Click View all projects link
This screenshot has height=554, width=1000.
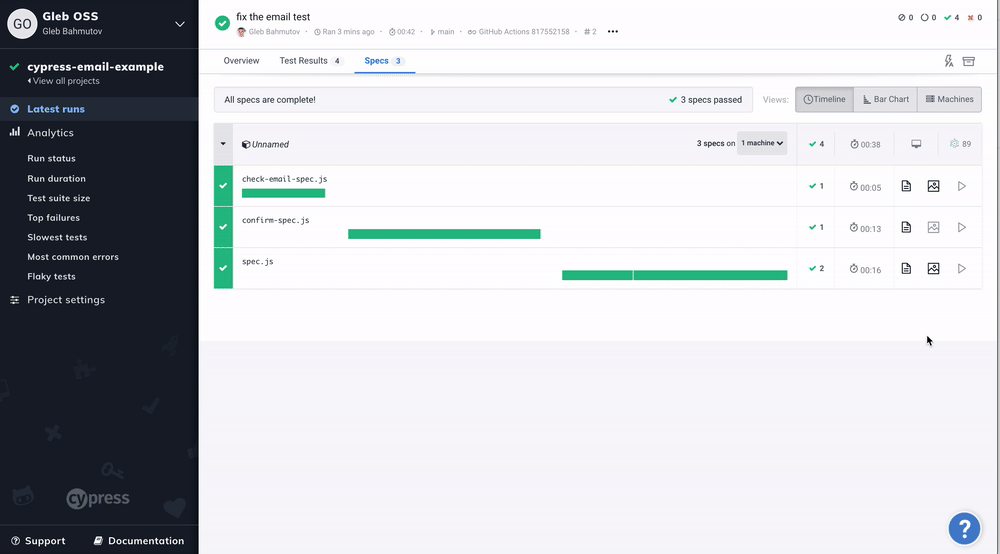coord(64,81)
